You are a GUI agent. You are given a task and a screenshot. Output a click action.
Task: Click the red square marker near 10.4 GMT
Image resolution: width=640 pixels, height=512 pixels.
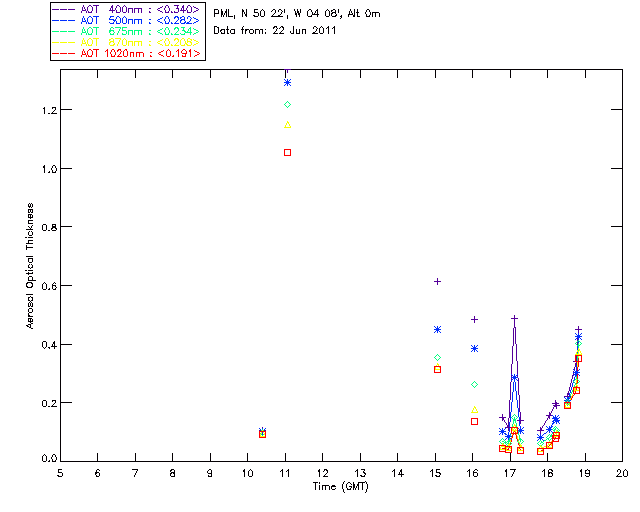262,434
